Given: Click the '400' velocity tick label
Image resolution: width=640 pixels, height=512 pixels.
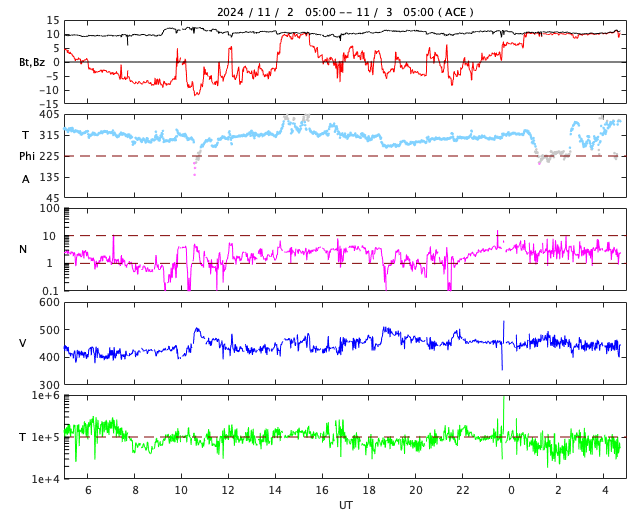Looking at the screenshot, I should [x=49, y=357].
